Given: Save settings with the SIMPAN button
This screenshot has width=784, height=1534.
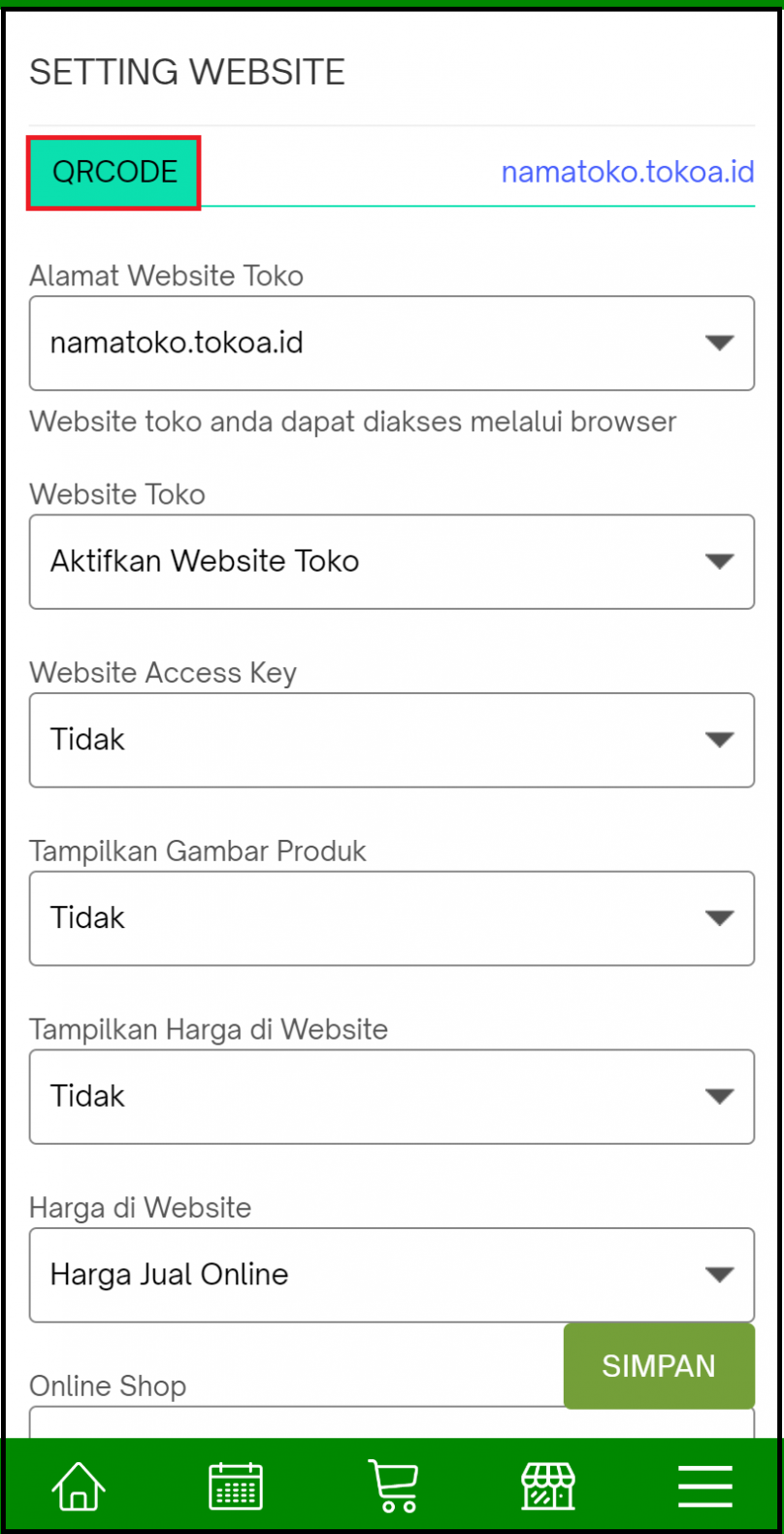Looking at the screenshot, I should click(658, 1365).
